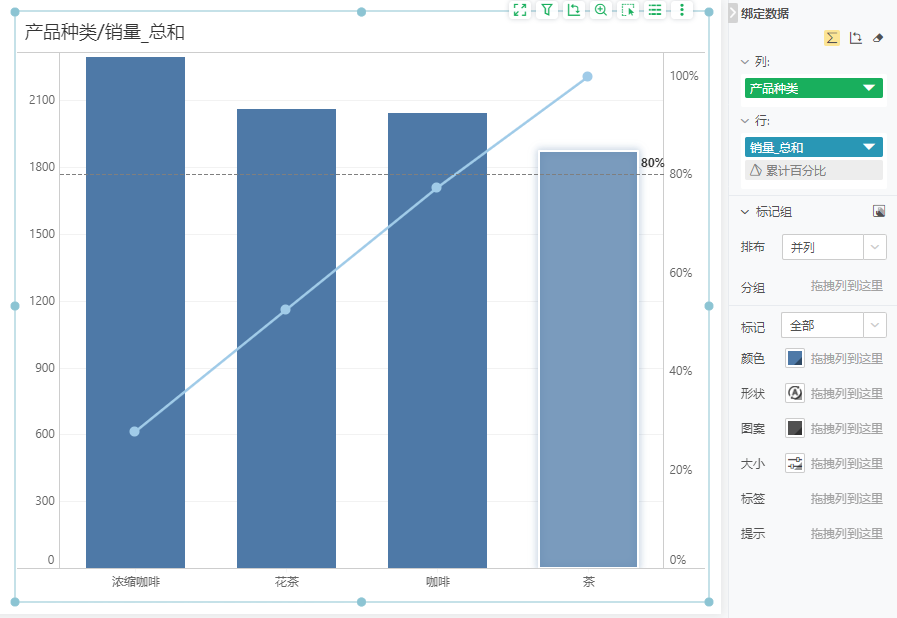Open the filter tool on the chart toolbar
897x618 pixels.
click(548, 11)
